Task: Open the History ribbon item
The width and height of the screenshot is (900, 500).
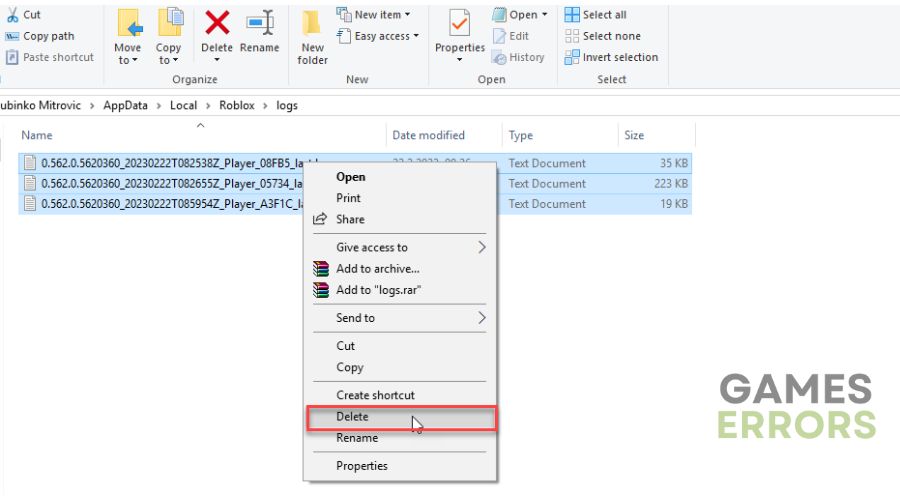Action: click(518, 57)
